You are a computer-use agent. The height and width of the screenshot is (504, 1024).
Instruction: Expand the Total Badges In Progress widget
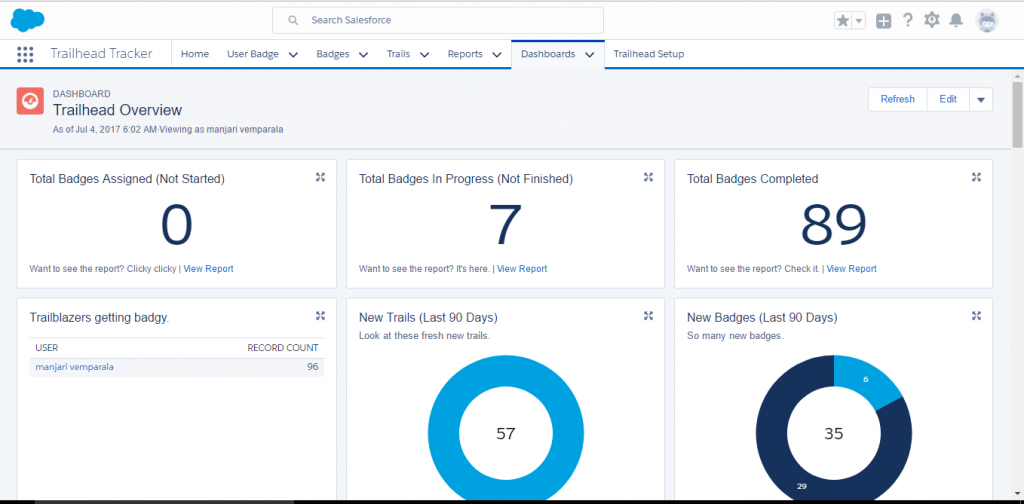[x=648, y=177]
